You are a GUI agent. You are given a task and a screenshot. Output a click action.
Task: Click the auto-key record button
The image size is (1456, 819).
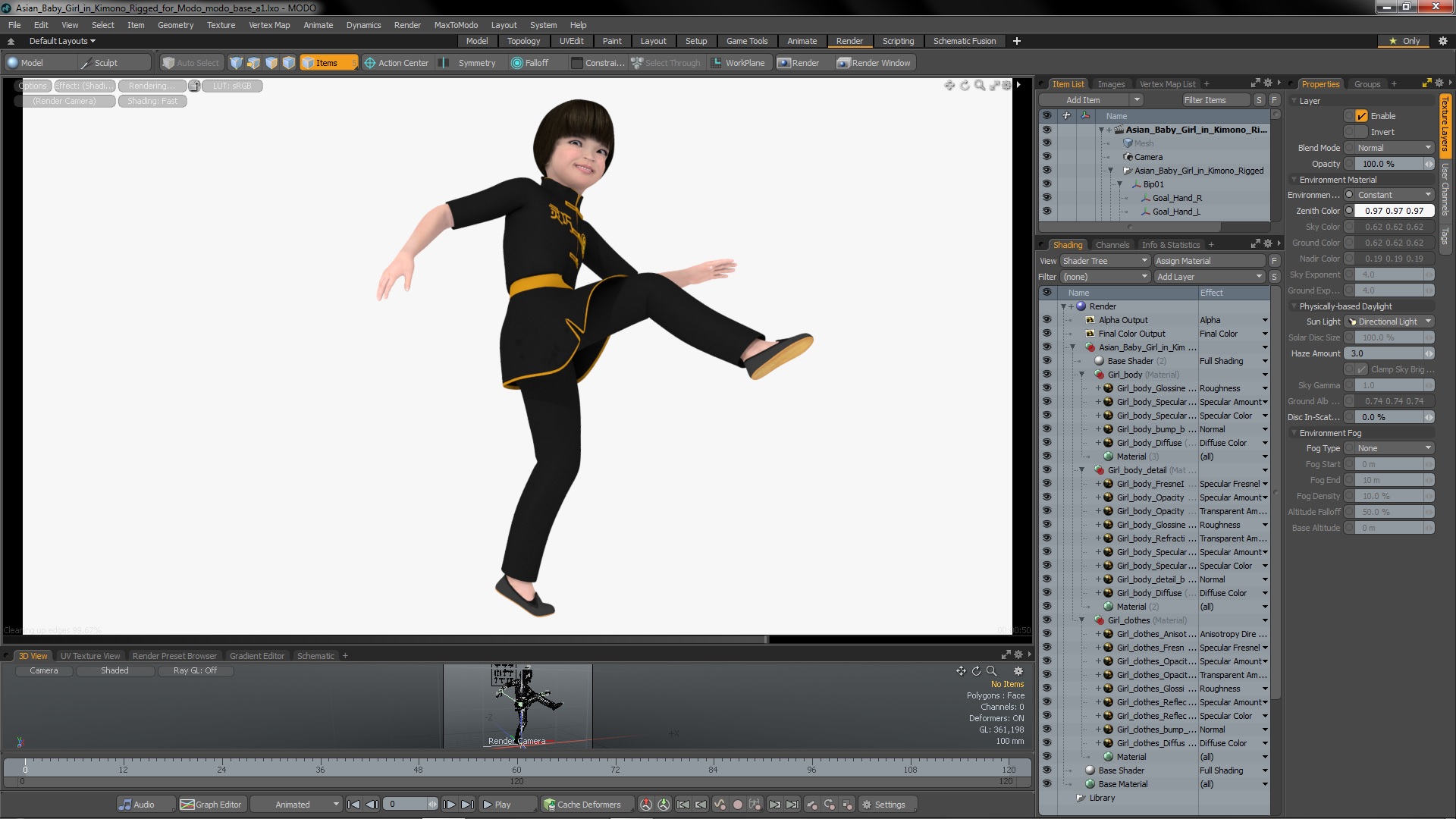738,805
